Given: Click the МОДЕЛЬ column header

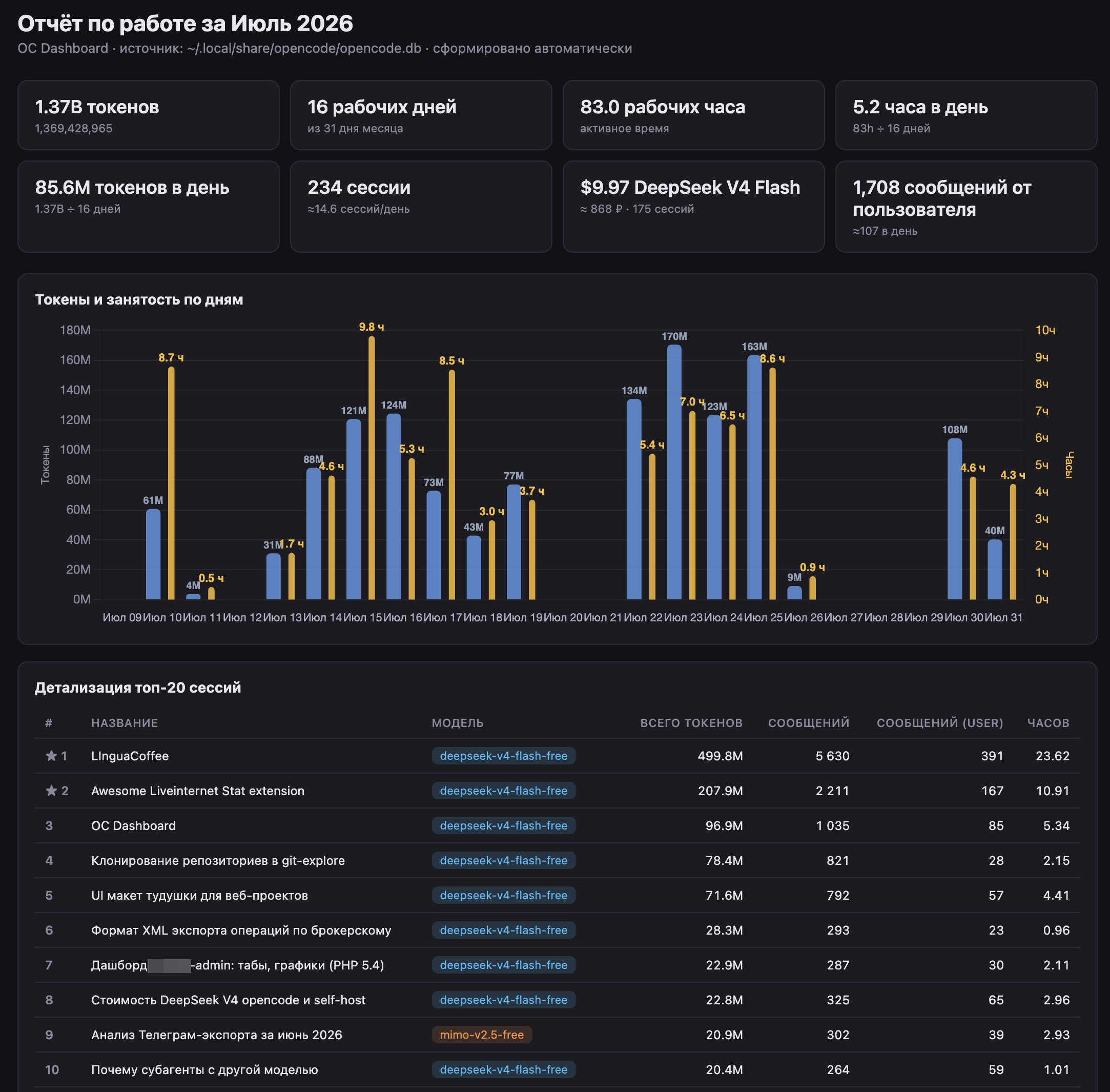Looking at the screenshot, I should 458,723.
